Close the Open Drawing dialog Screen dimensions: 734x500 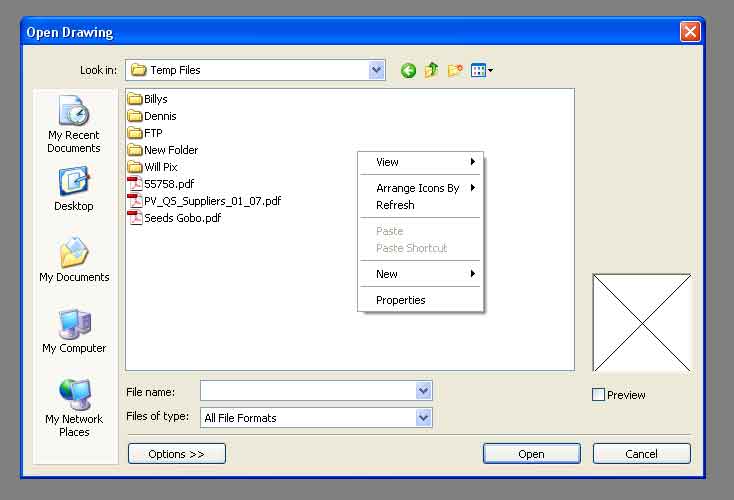tap(690, 32)
